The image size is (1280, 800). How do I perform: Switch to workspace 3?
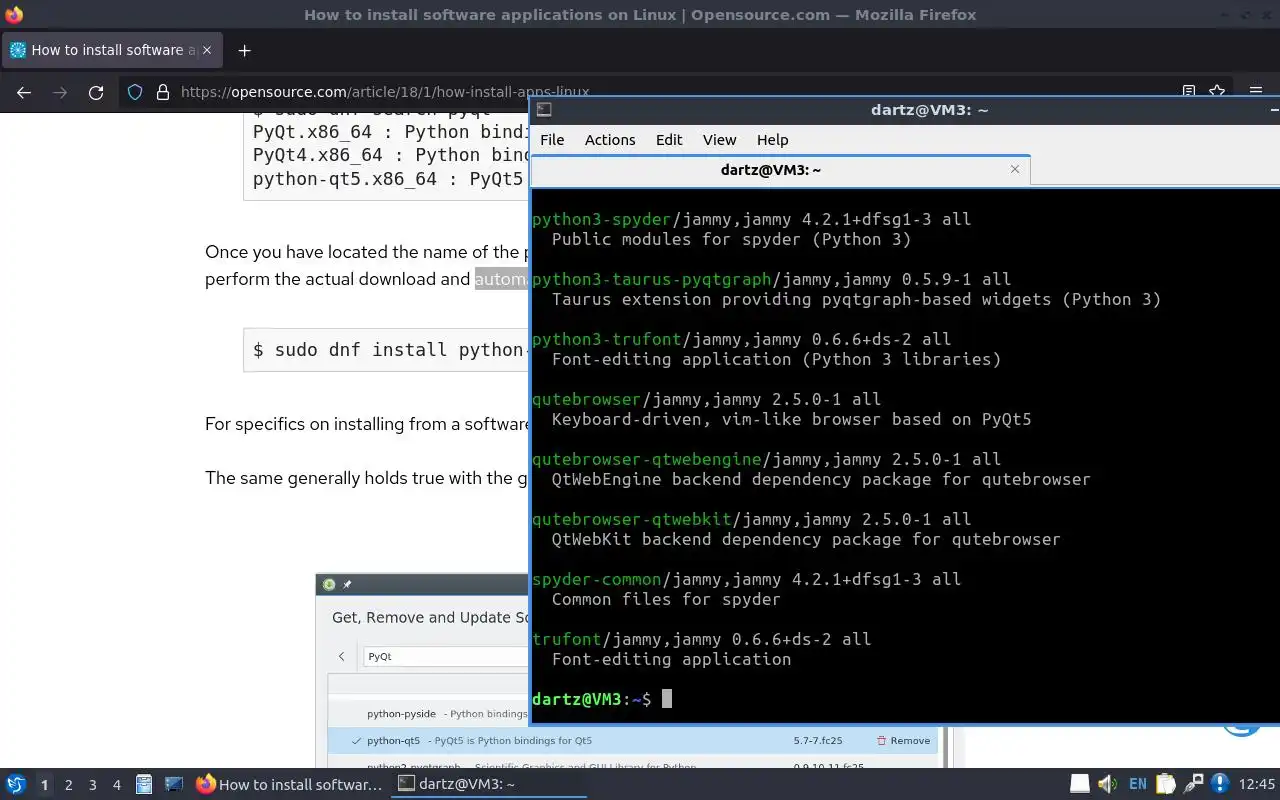[x=92, y=785]
